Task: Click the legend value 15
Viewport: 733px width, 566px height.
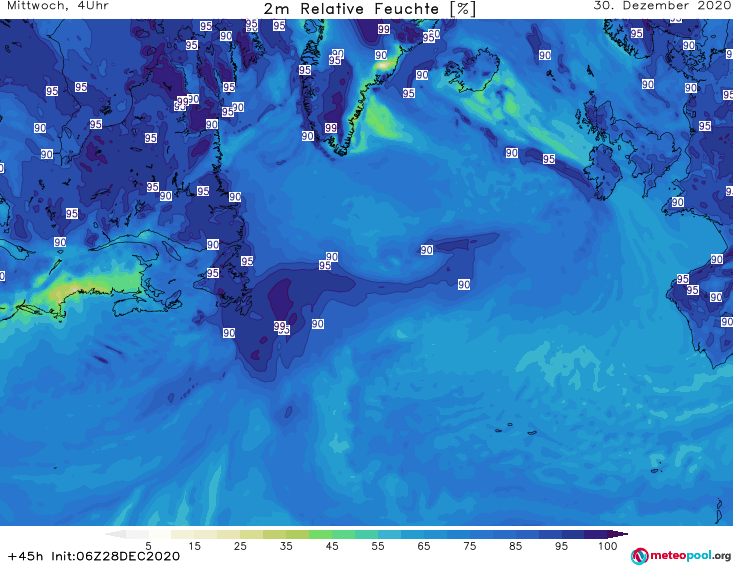Action: click(x=194, y=546)
